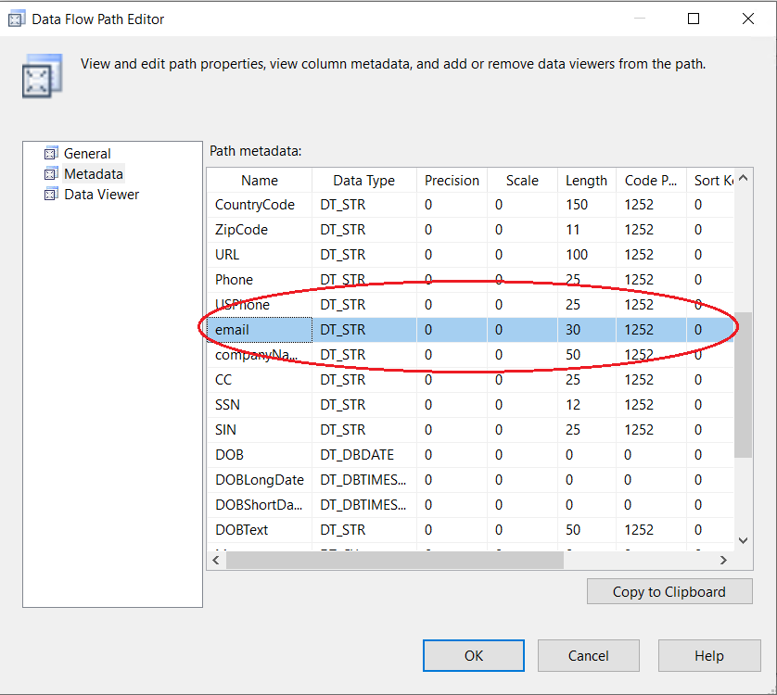Open the General page
Screen dimensions: 777x695
pyautogui.click(x=87, y=153)
